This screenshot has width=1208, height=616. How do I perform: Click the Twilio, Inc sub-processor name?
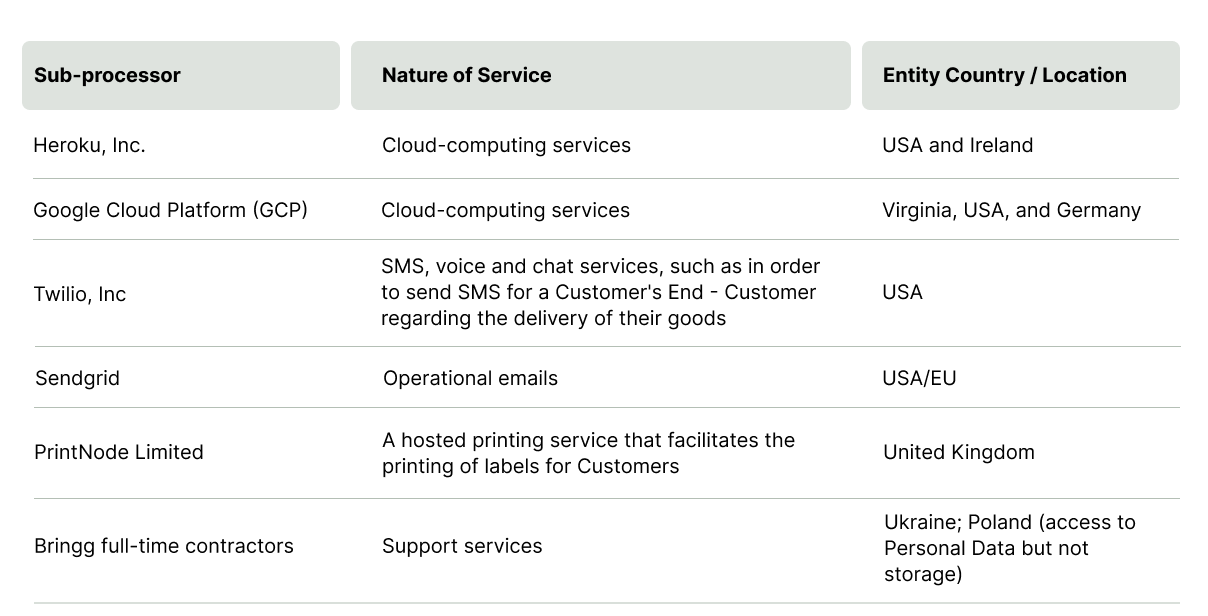point(80,294)
